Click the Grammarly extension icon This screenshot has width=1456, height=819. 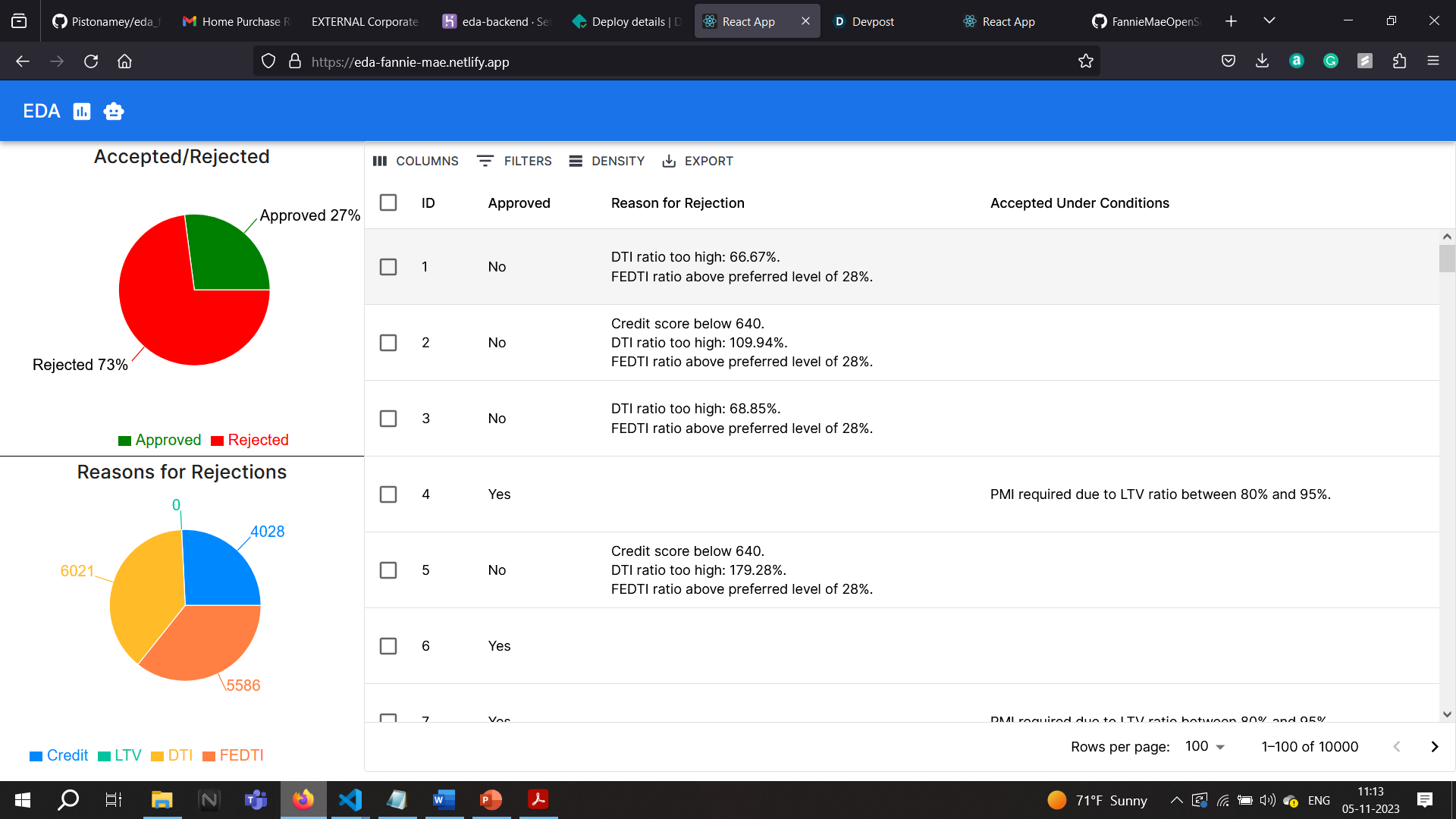[x=1330, y=61]
